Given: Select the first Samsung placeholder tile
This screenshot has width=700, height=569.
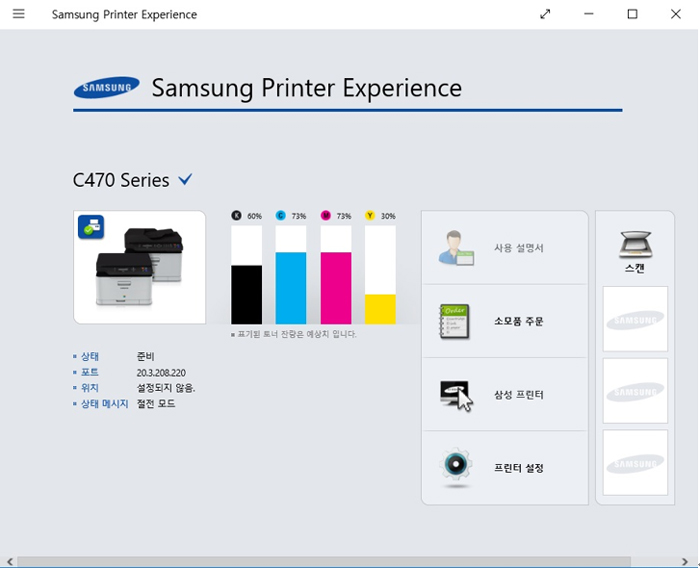Looking at the screenshot, I should [635, 319].
